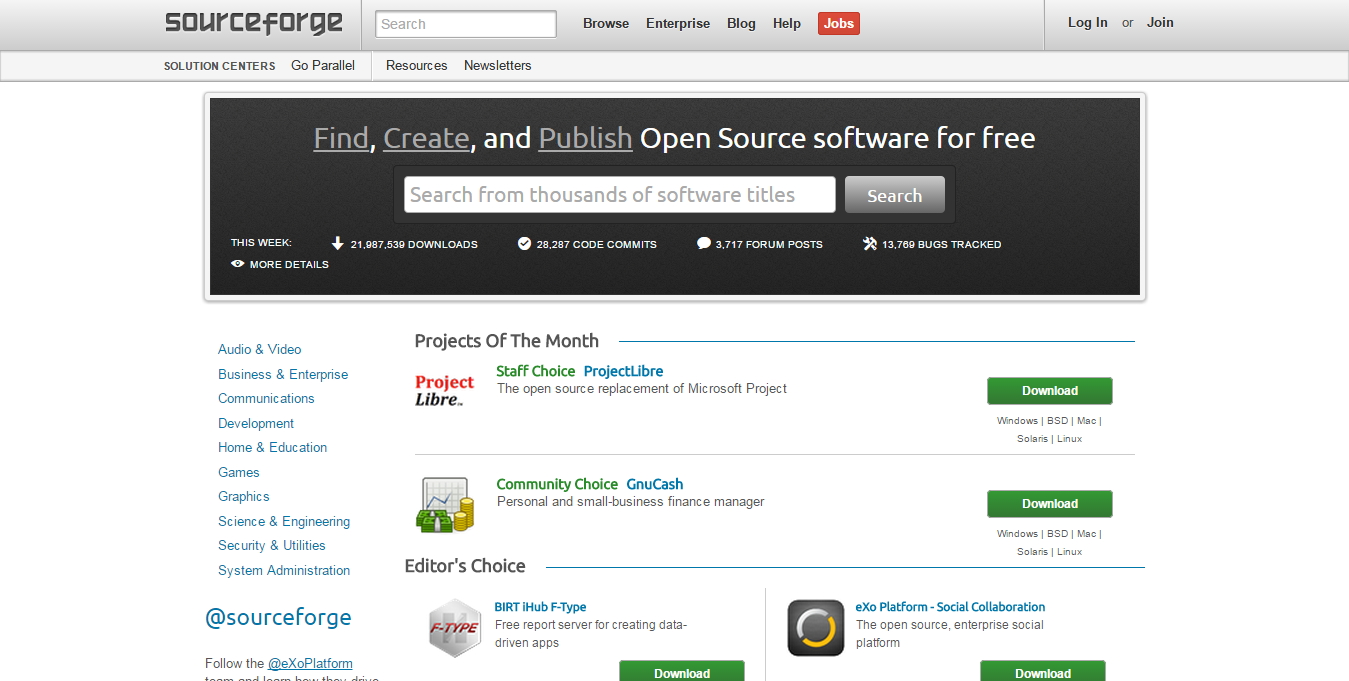Browse the Graphics category

(x=244, y=497)
